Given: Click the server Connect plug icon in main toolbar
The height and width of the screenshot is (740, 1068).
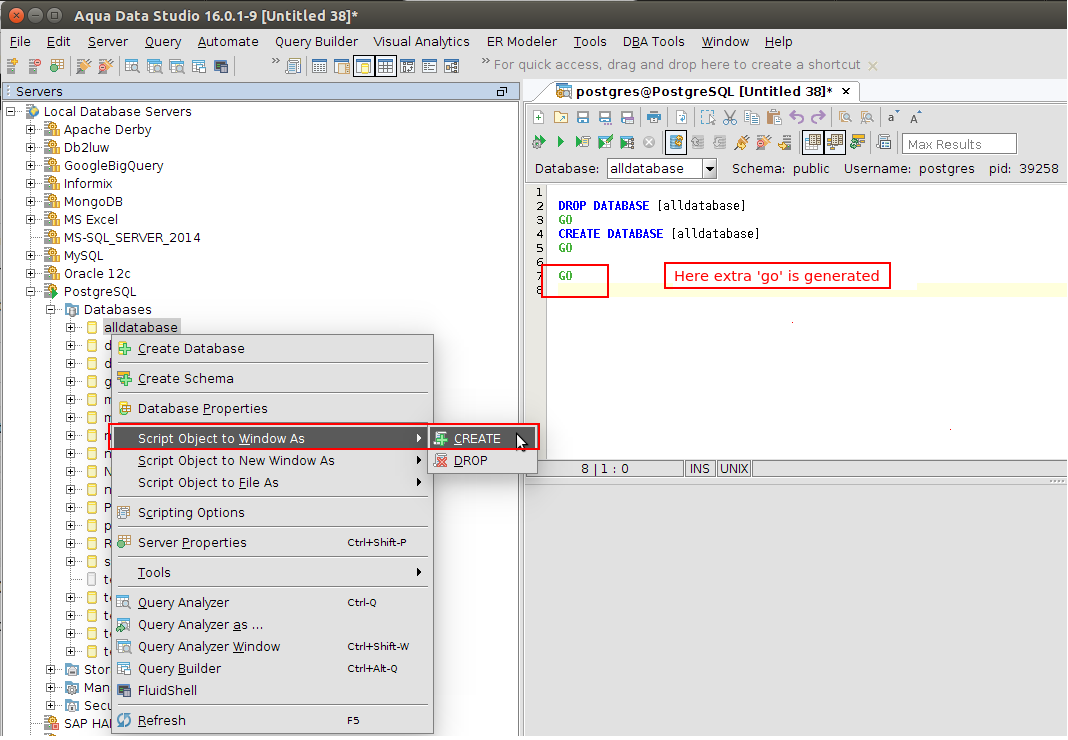Looking at the screenshot, I should pyautogui.click(x=84, y=65).
